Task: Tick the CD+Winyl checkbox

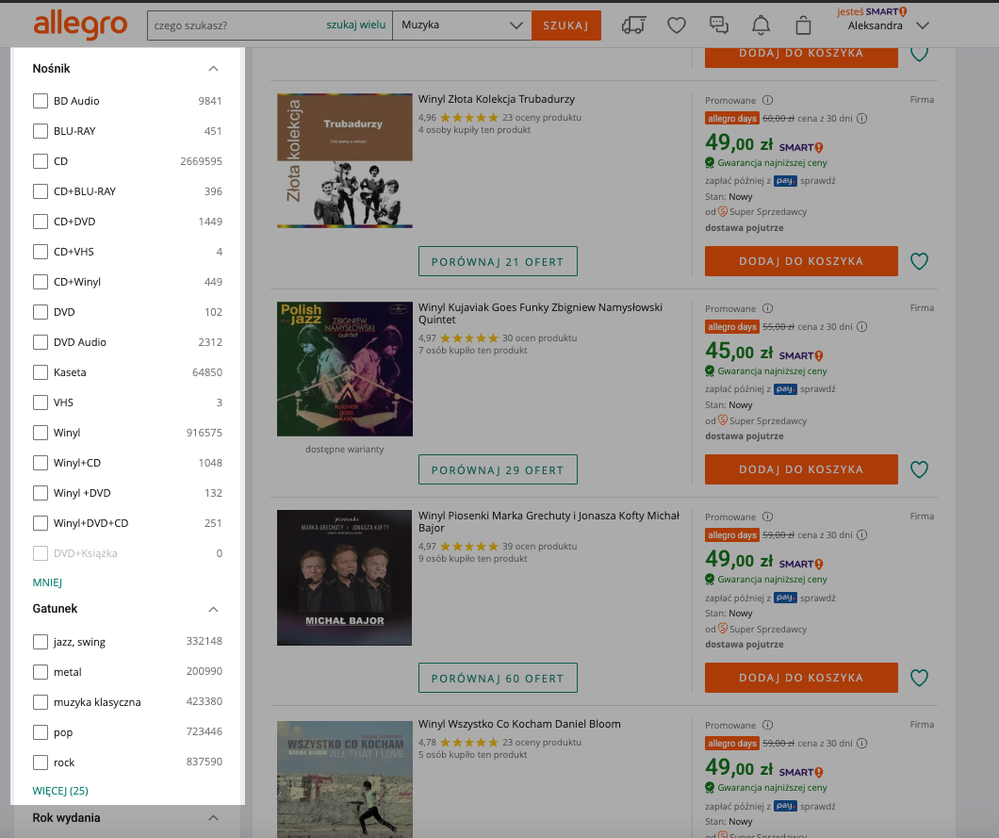Action: point(40,282)
